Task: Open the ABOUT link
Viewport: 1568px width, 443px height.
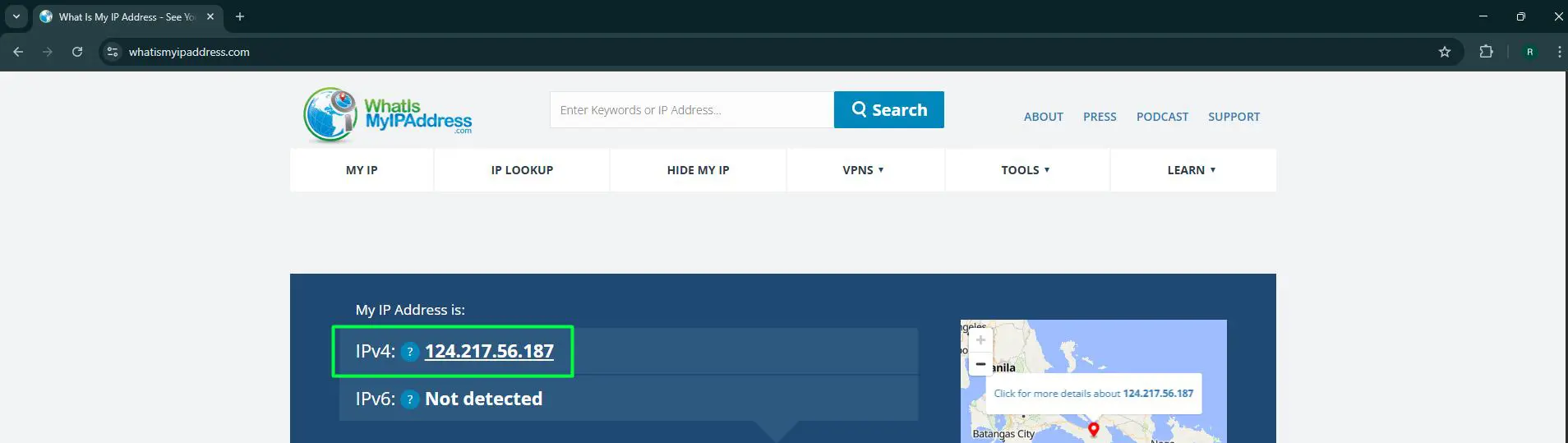Action: pos(1044,117)
